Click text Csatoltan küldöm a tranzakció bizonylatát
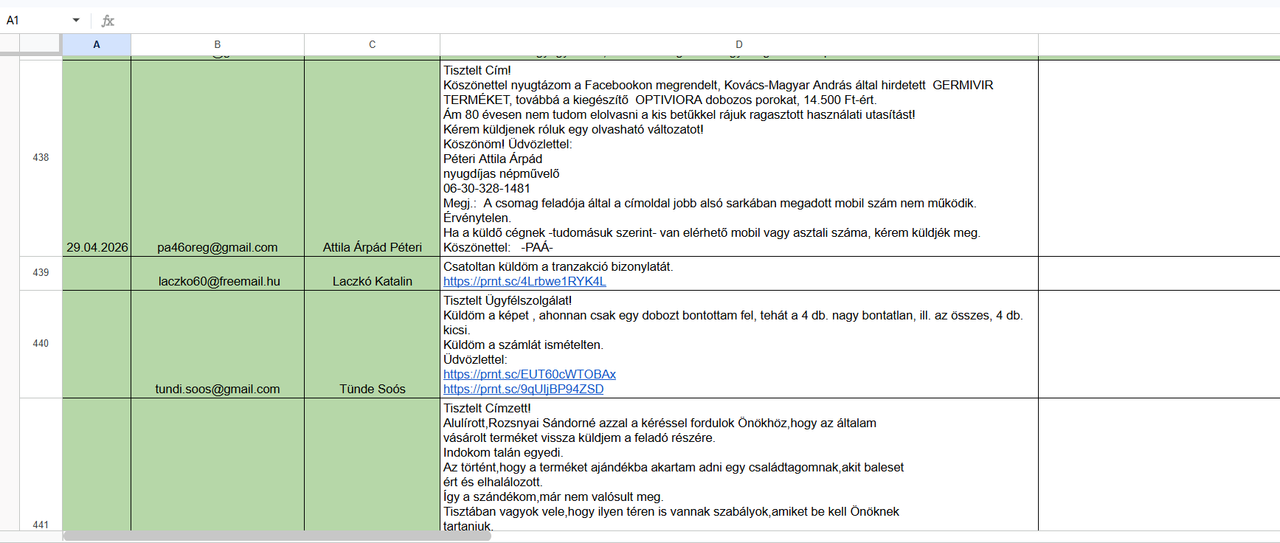This screenshot has width=1280, height=543. [x=558, y=266]
